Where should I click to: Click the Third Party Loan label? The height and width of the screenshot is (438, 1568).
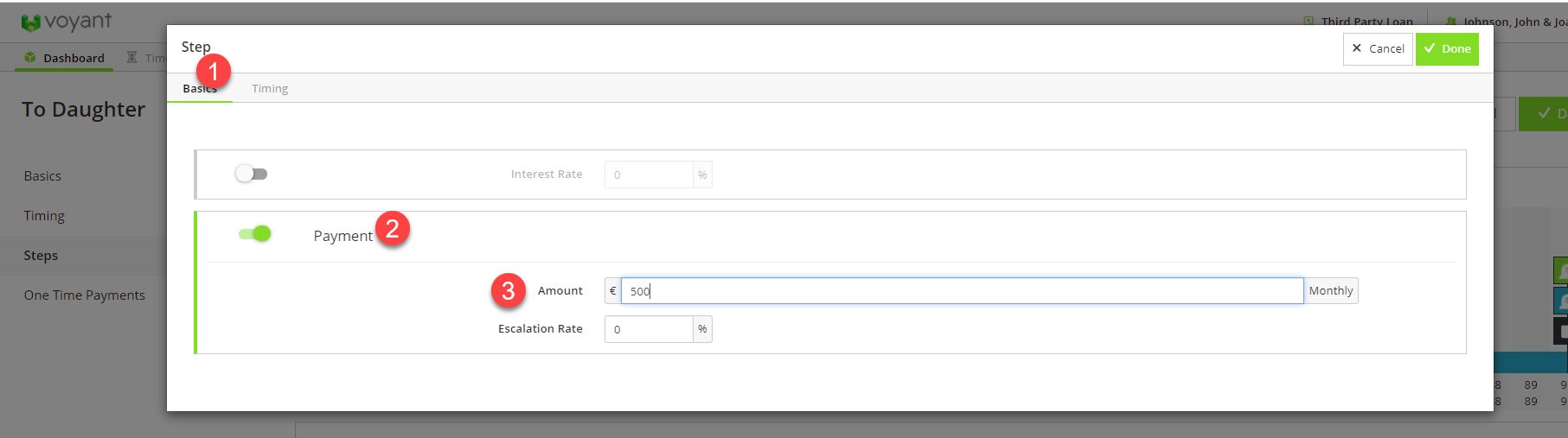[1366, 22]
